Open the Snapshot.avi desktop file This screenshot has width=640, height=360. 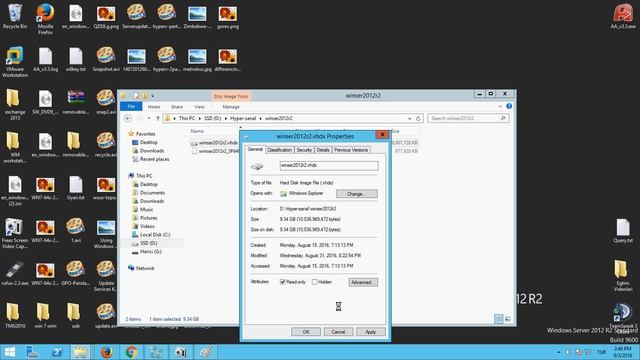106,60
